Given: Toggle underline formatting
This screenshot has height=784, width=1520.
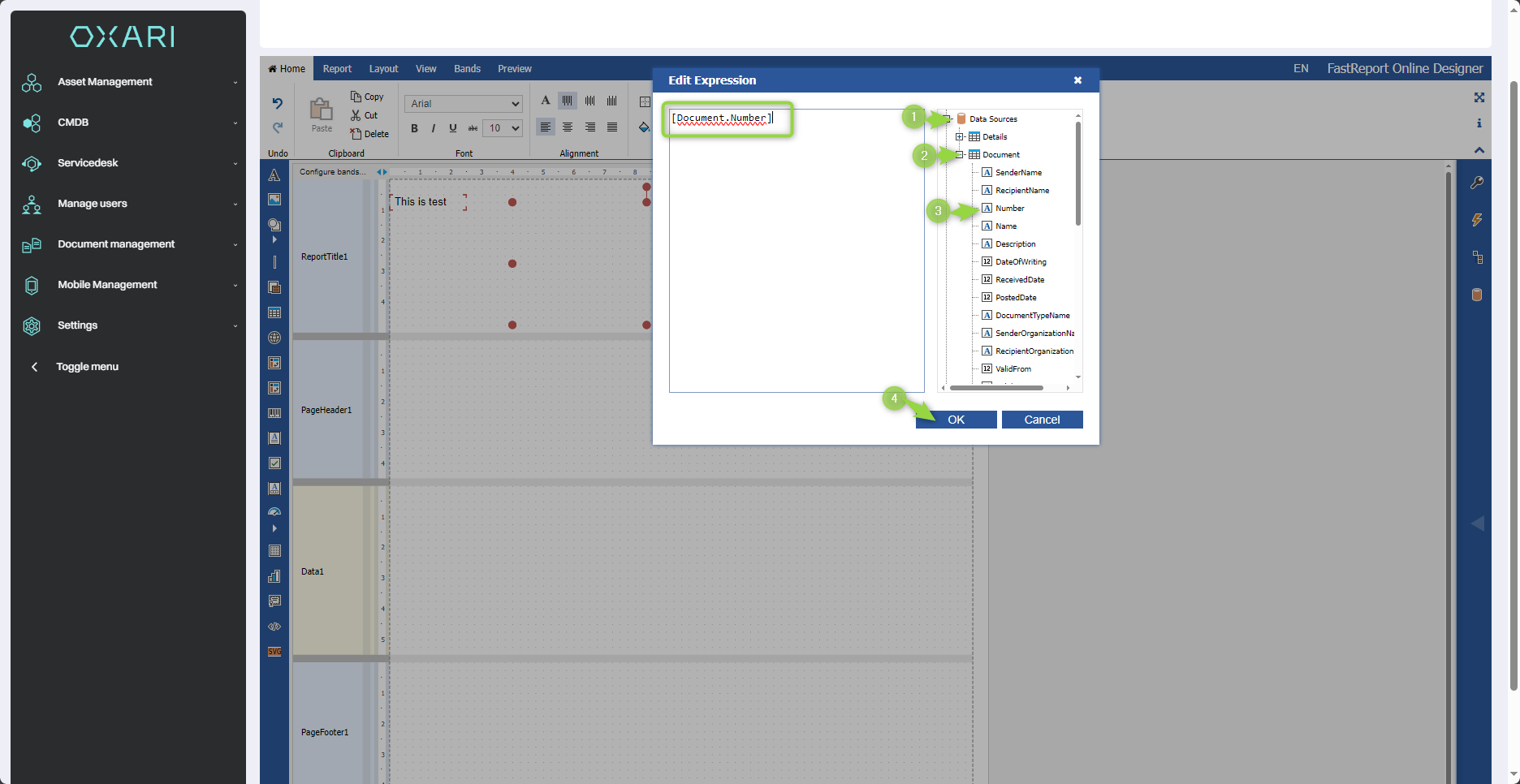Looking at the screenshot, I should click(x=453, y=128).
